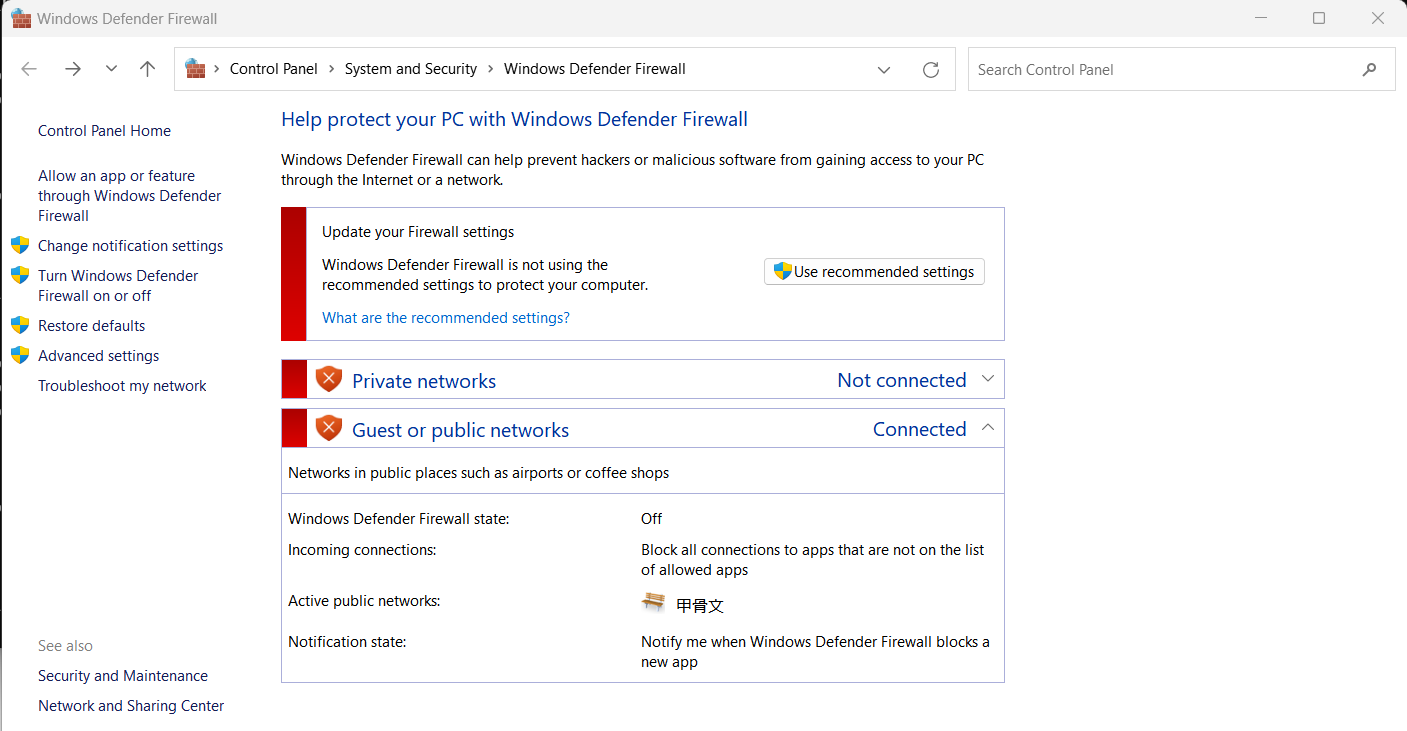Click Update your Firewall settings text
Image resolution: width=1407 pixels, height=731 pixels.
[x=418, y=232]
